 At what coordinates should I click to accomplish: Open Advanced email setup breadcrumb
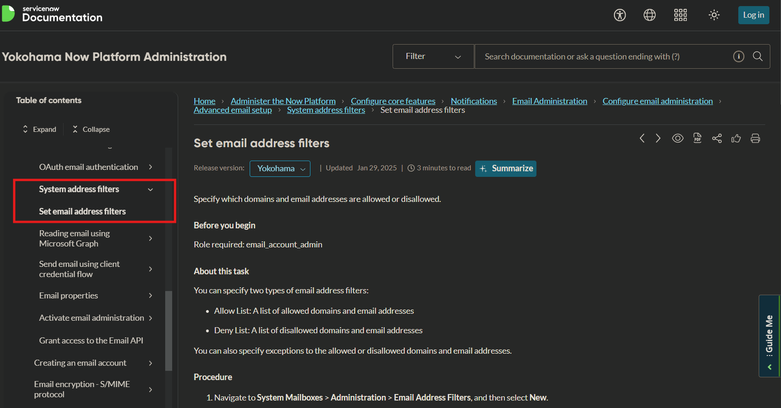[233, 110]
